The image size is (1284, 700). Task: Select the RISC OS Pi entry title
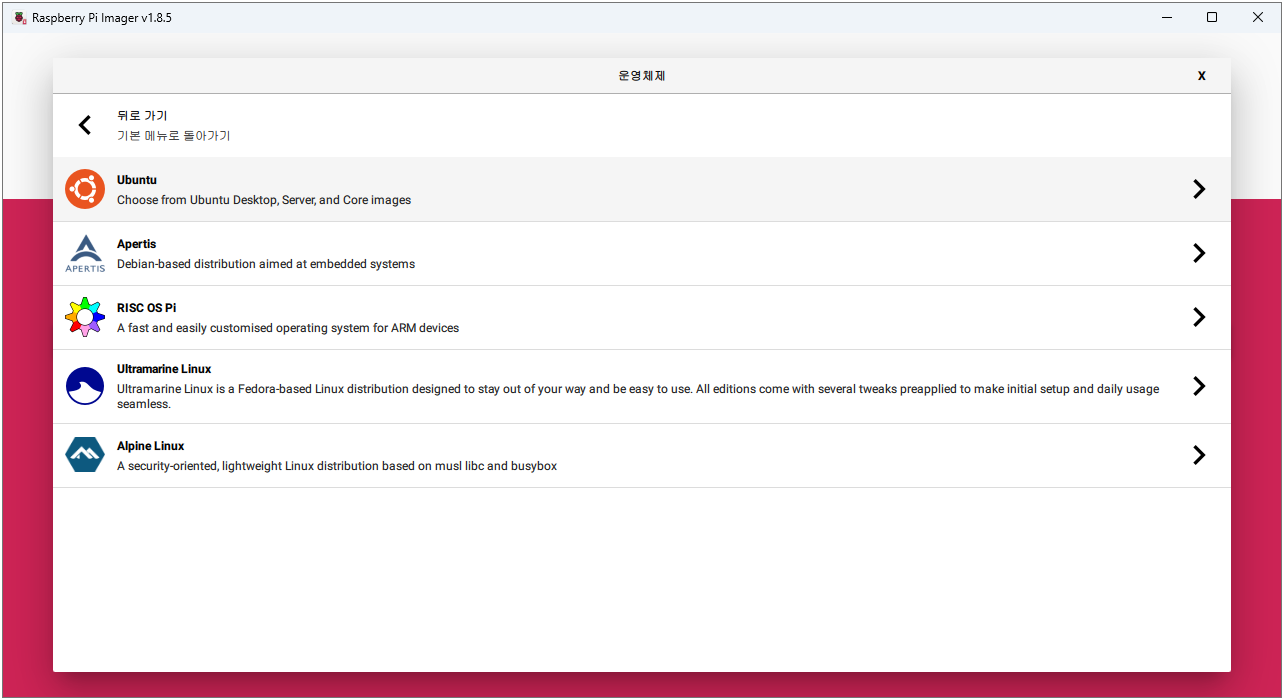coord(146,308)
